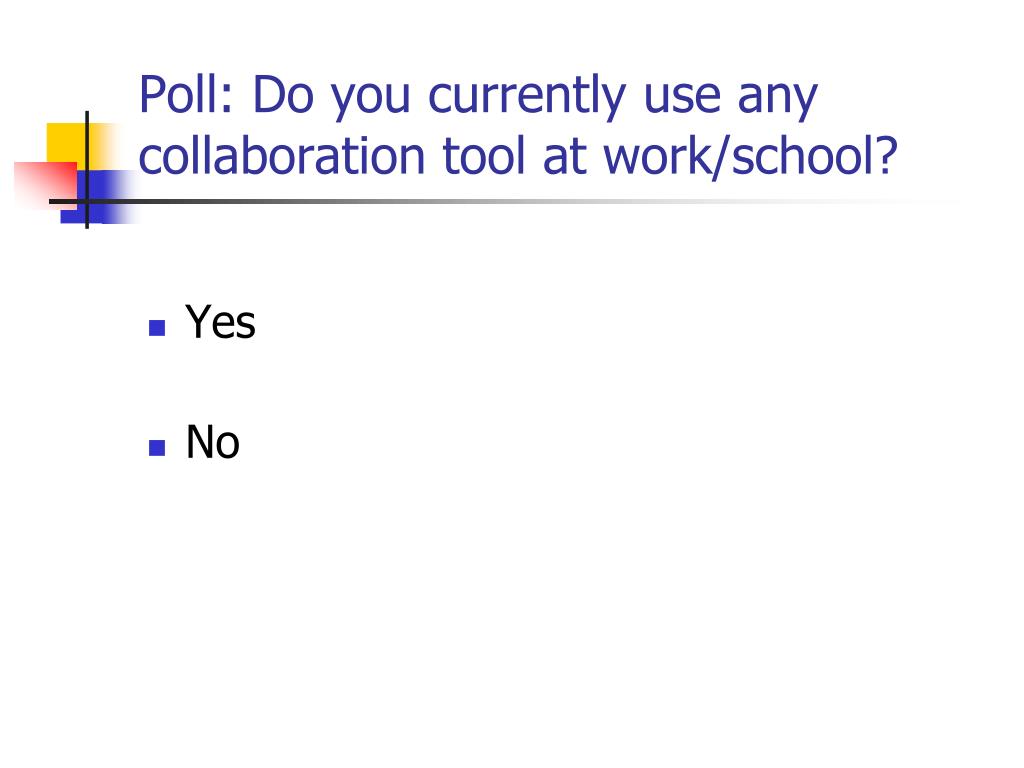Click the vertical black line of the logo

point(87,170)
